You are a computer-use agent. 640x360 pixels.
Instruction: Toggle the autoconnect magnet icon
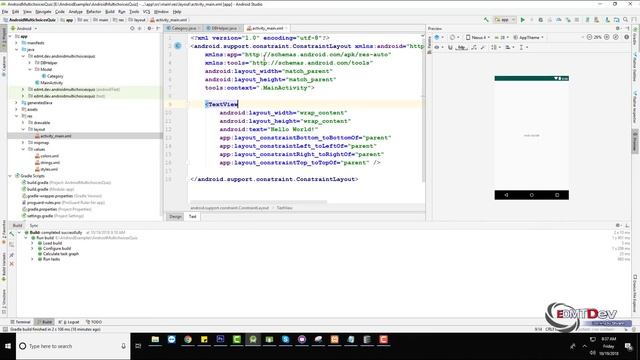tap(450, 47)
